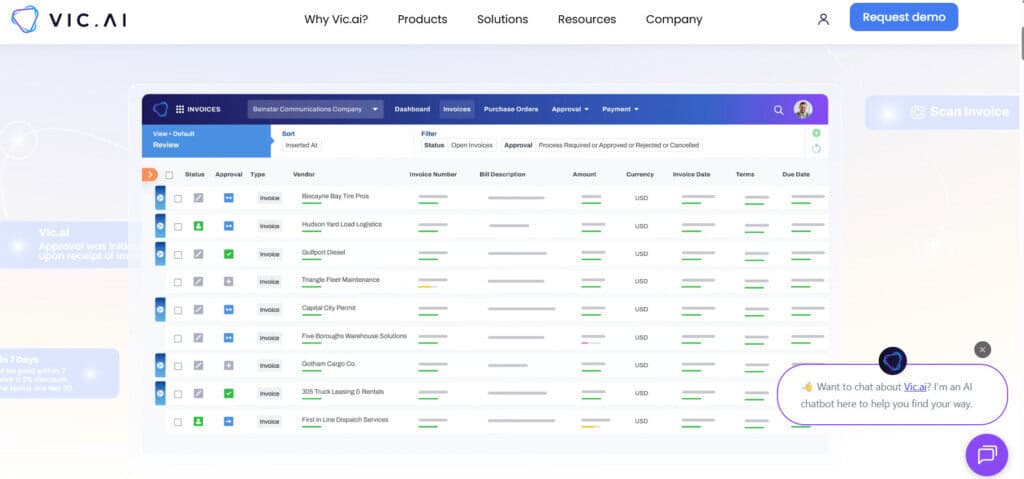Open the purple chat bubble icon

point(986,455)
